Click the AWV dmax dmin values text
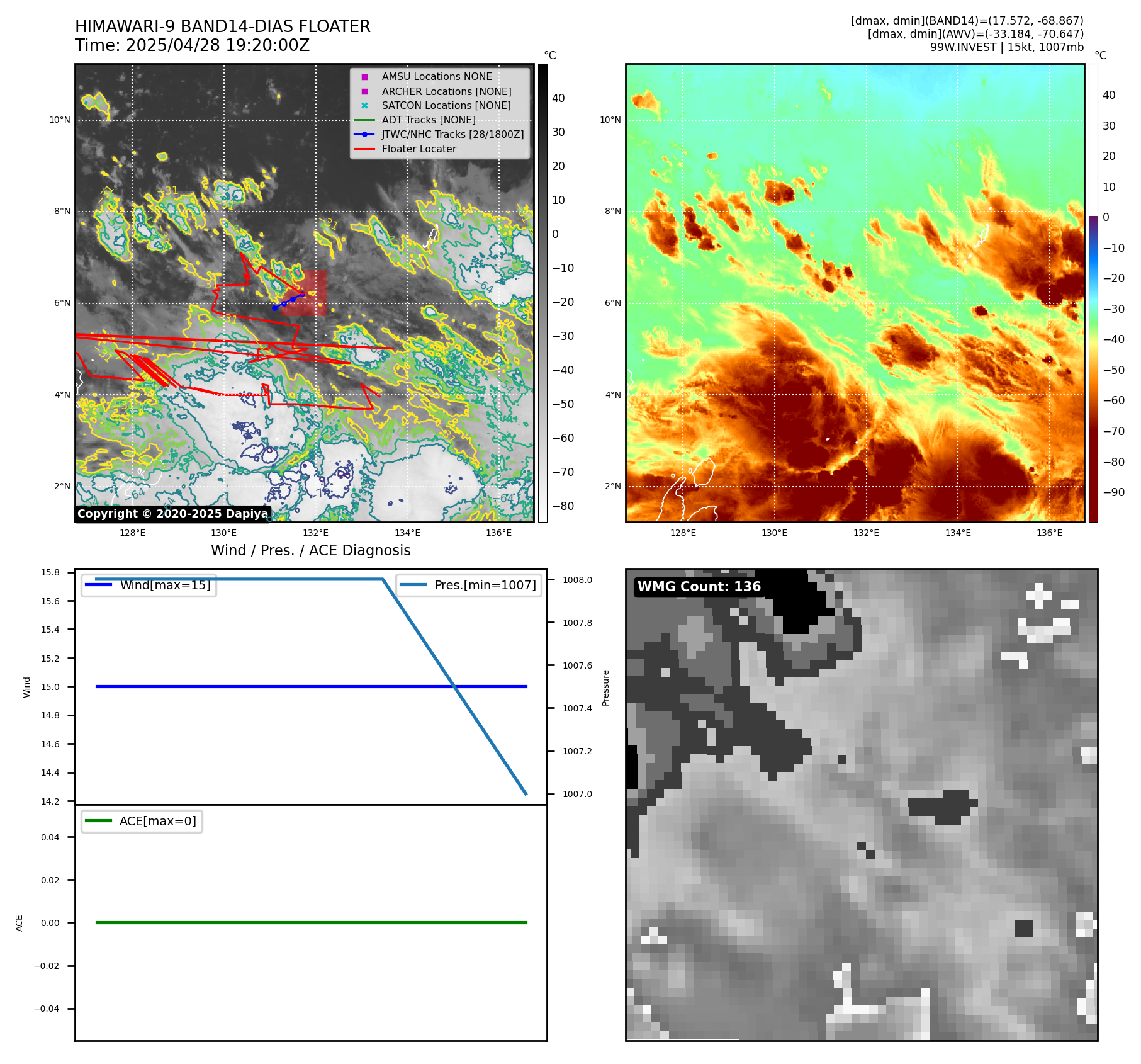1141x1064 pixels. pyautogui.click(x=975, y=34)
